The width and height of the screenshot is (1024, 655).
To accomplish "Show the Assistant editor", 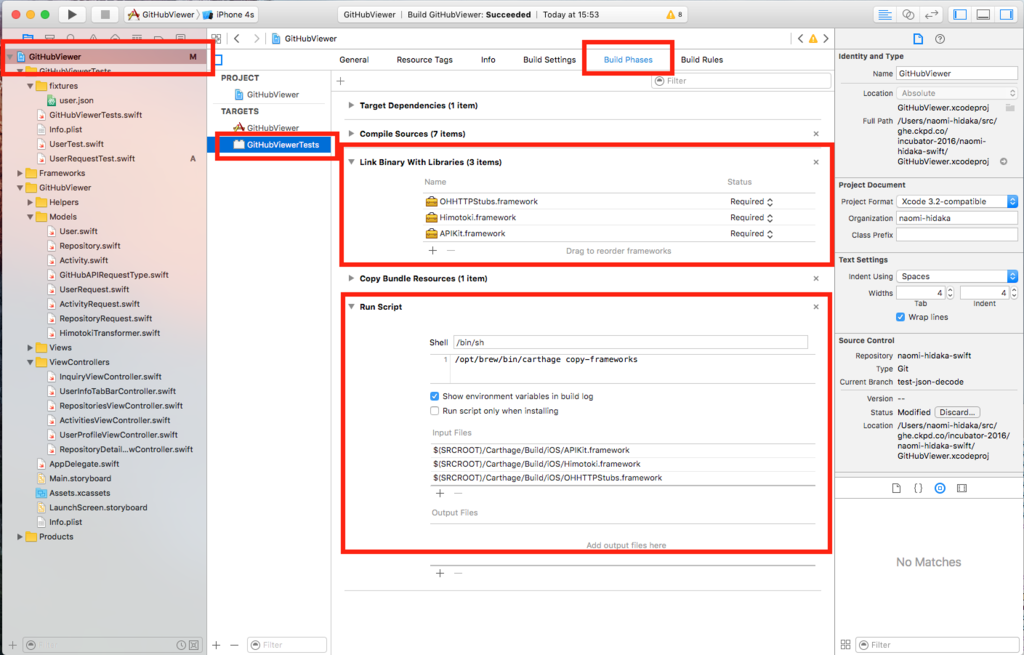I will [x=908, y=14].
